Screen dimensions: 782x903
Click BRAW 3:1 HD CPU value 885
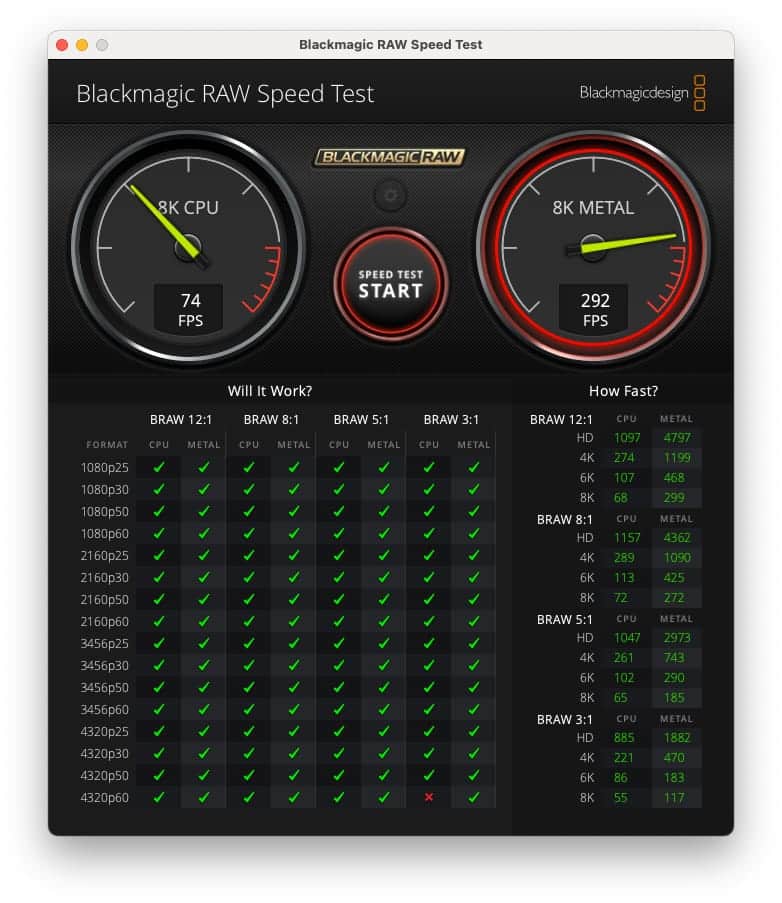point(624,738)
